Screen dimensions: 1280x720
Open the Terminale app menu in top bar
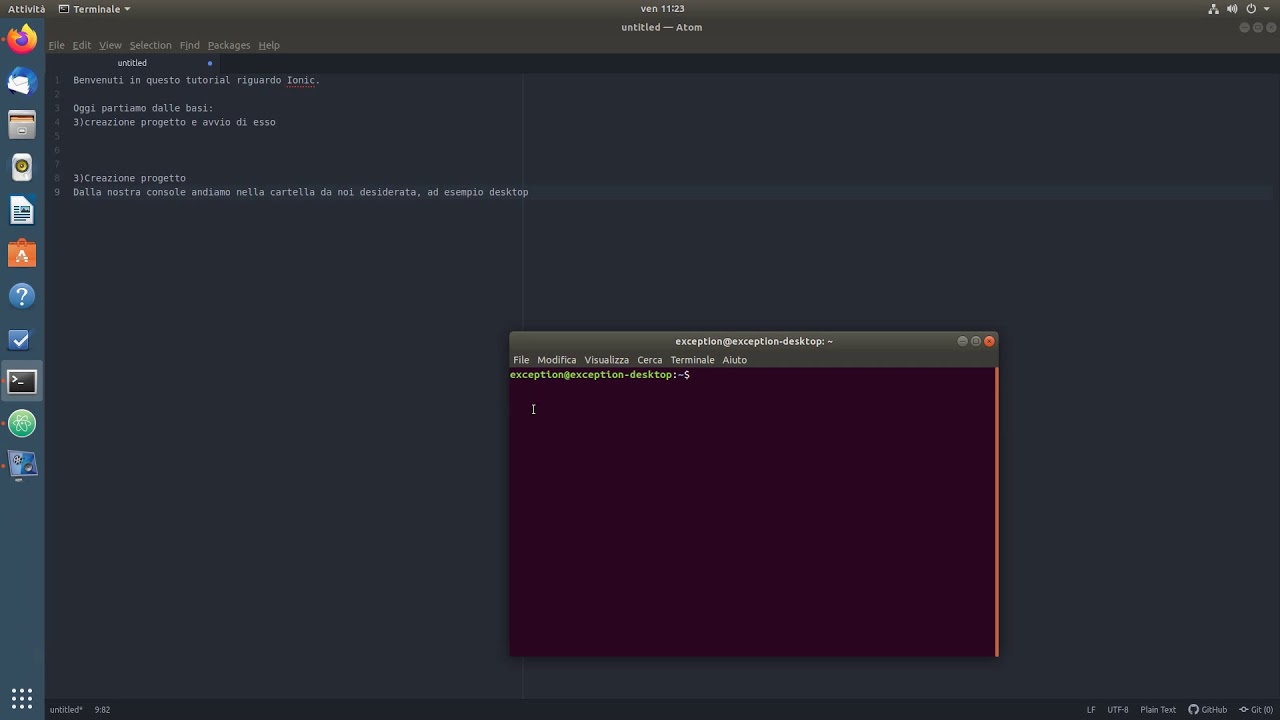click(94, 9)
